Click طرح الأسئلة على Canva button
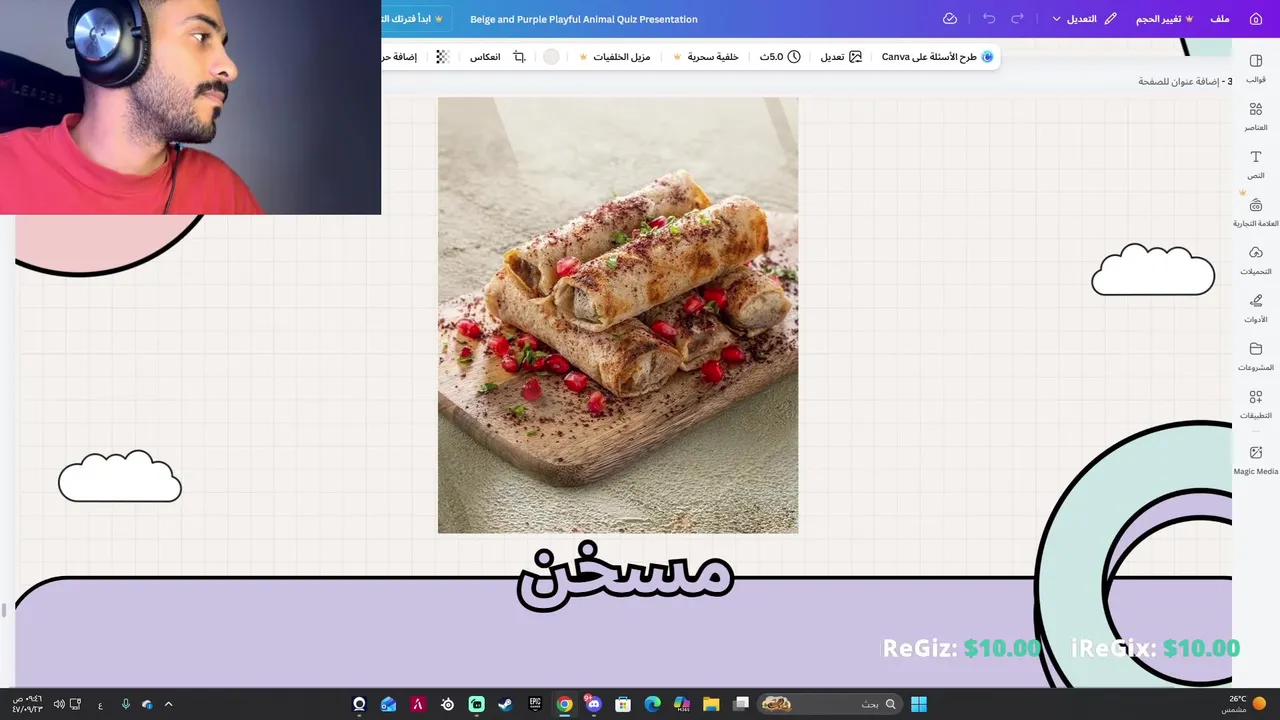This screenshot has height=720, width=1280. 937,57
